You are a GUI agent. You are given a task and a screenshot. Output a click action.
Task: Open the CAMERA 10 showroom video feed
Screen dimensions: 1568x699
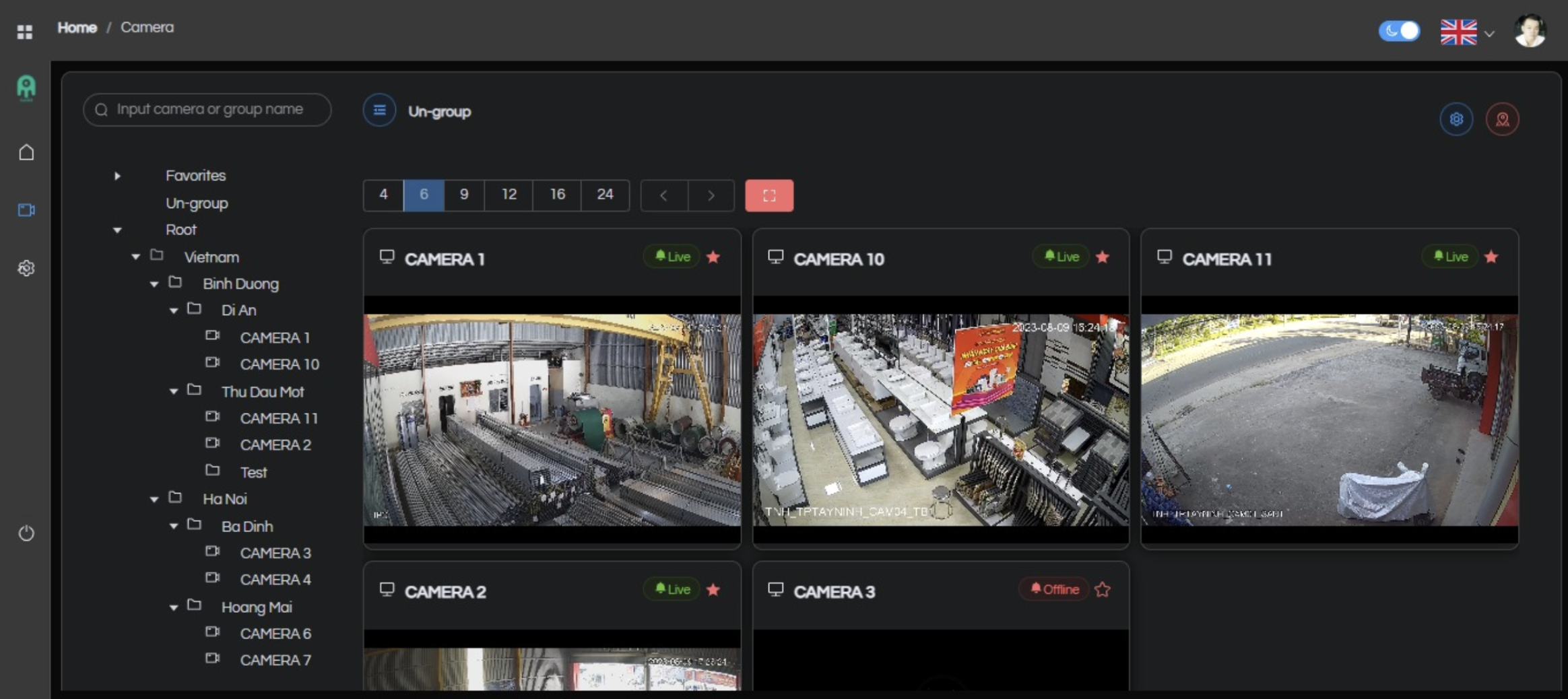pos(941,420)
